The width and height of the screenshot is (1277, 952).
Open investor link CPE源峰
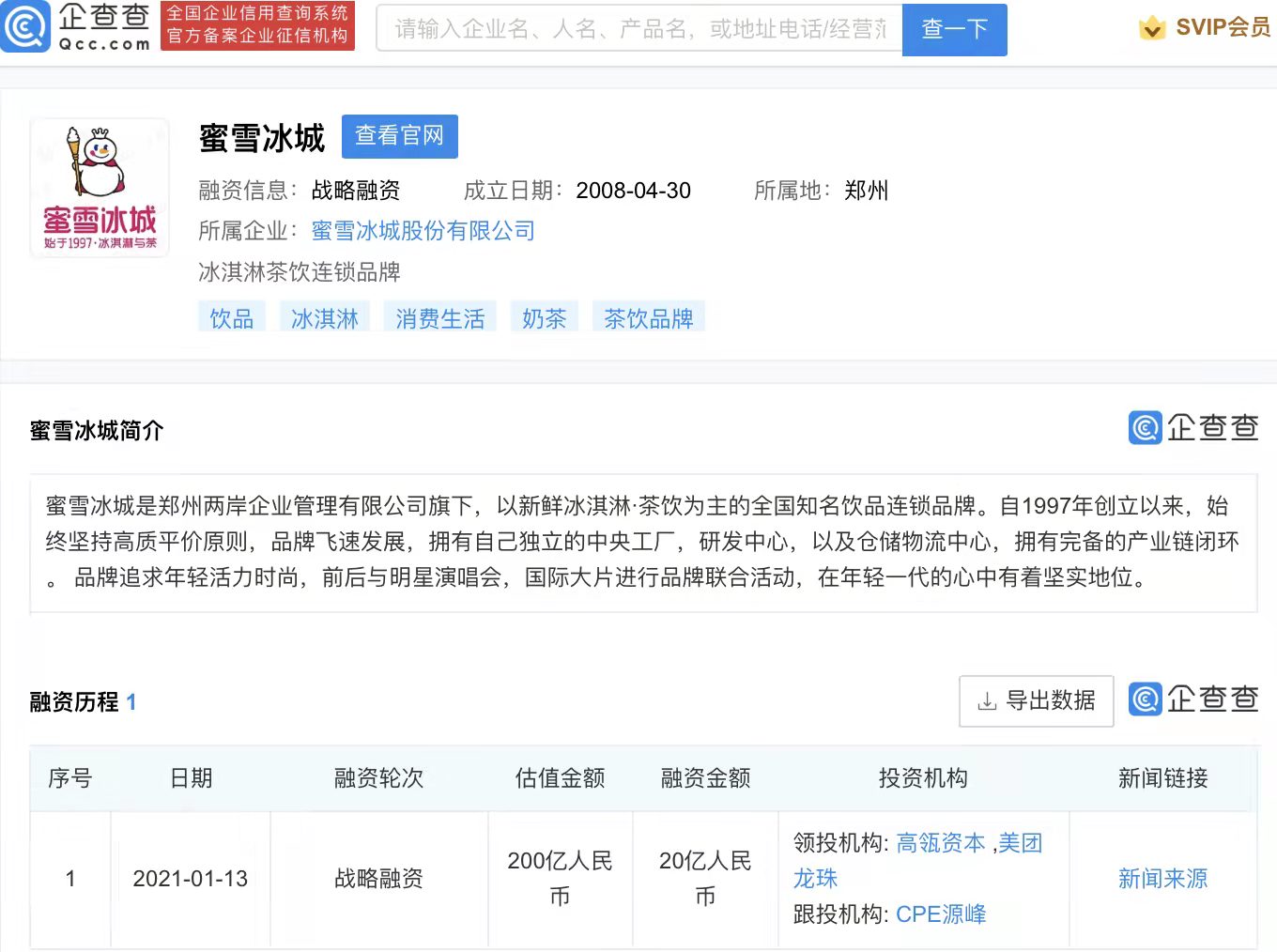(941, 914)
